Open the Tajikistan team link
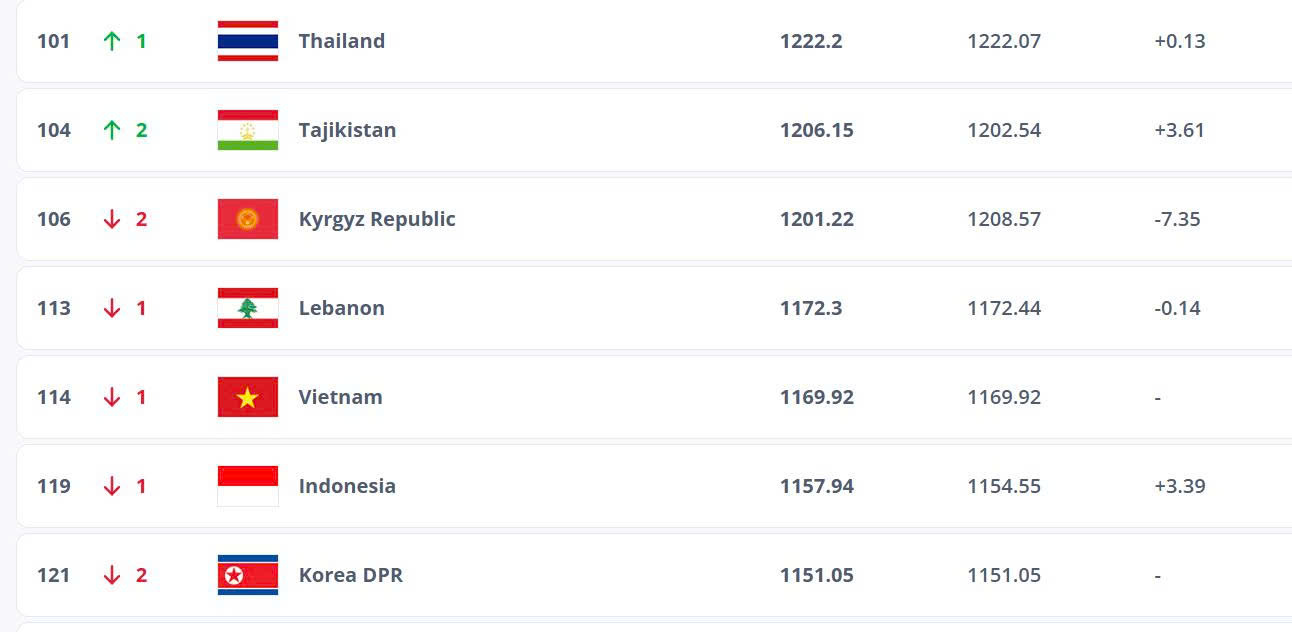The image size is (1292, 632). 347,130
